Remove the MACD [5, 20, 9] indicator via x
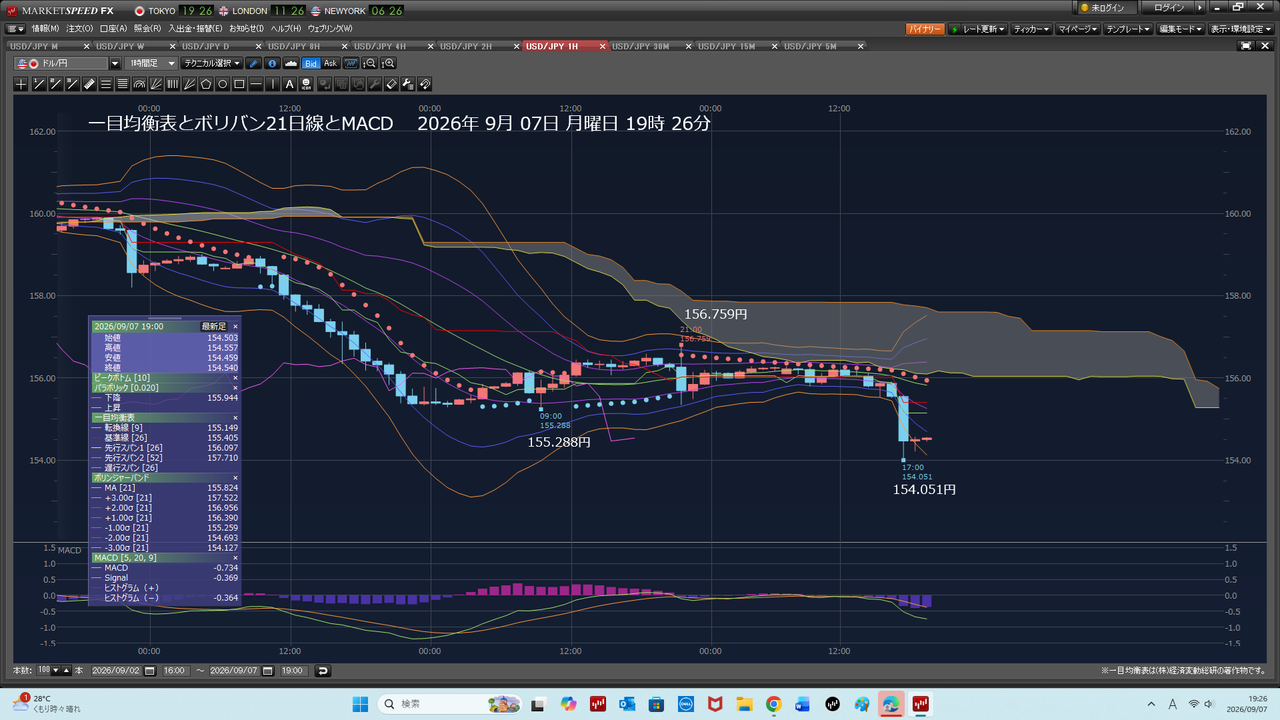 235,558
